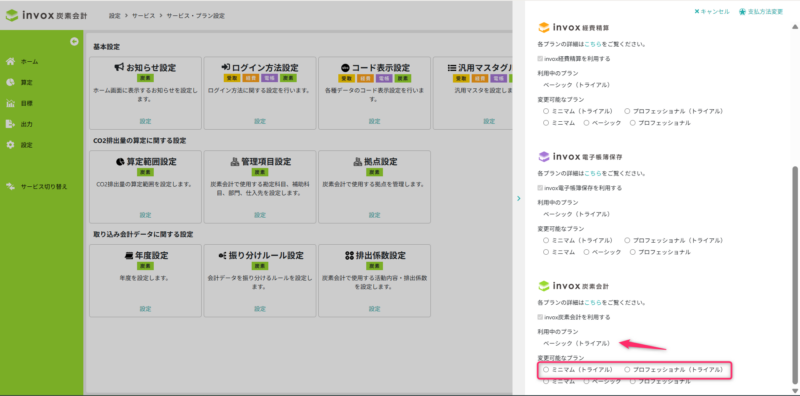Open 設定 link on 拠点設定 card

pos(374,215)
